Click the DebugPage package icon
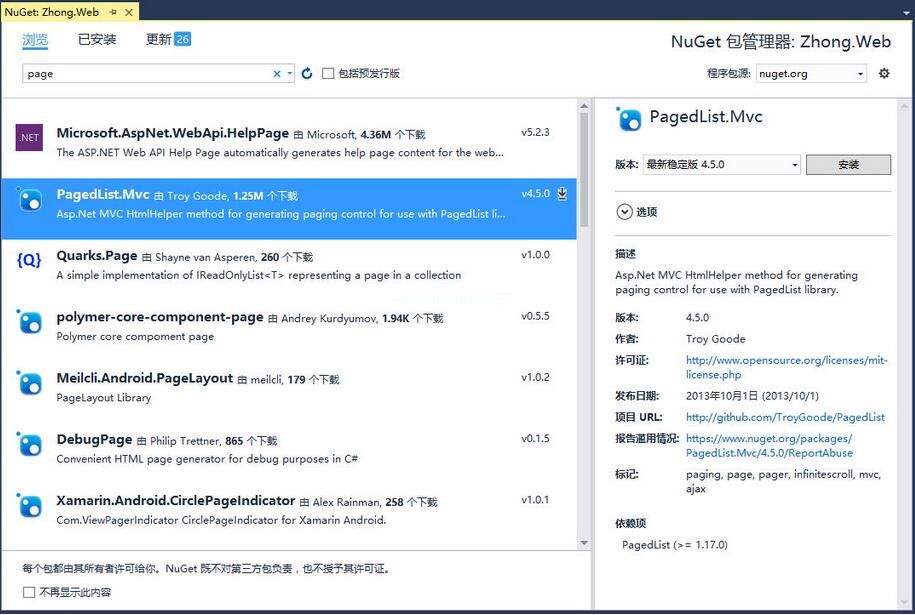The height and width of the screenshot is (615, 915). (30, 444)
